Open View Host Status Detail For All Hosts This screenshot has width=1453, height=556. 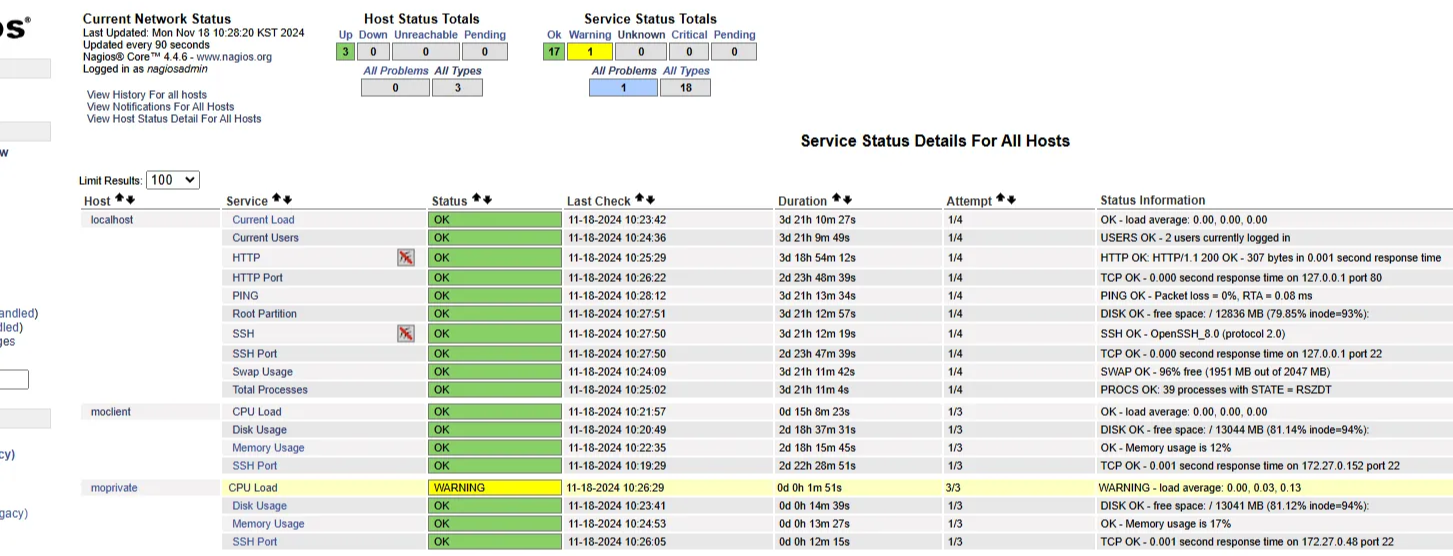[x=174, y=119]
